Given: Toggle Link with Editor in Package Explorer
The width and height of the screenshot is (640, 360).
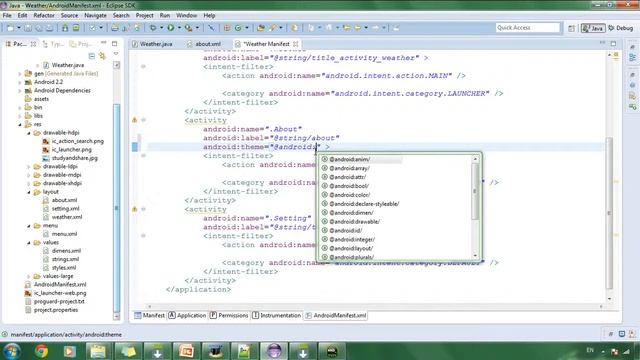Looking at the screenshot, I should click(102, 56).
